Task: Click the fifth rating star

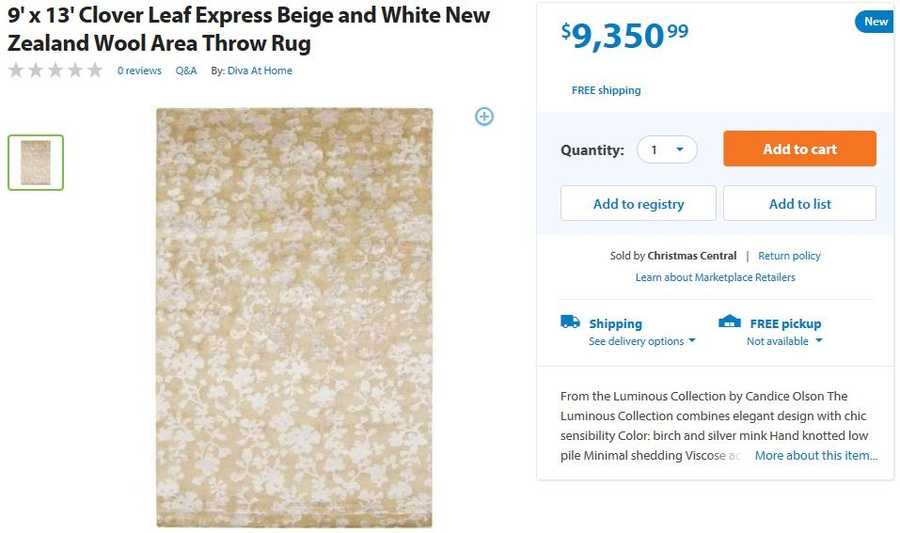Action: 95,70
